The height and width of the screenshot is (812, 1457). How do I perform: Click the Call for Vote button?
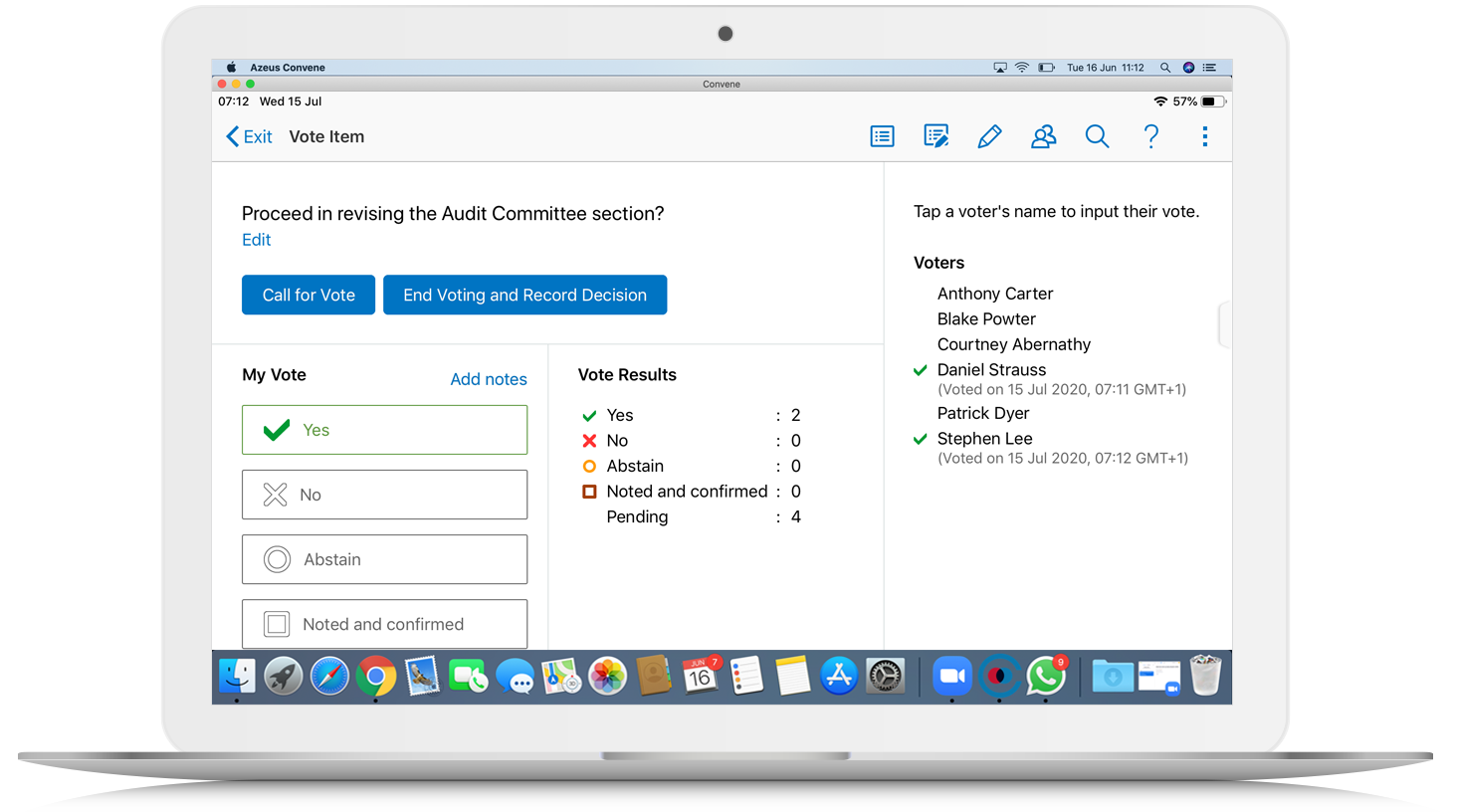point(309,295)
